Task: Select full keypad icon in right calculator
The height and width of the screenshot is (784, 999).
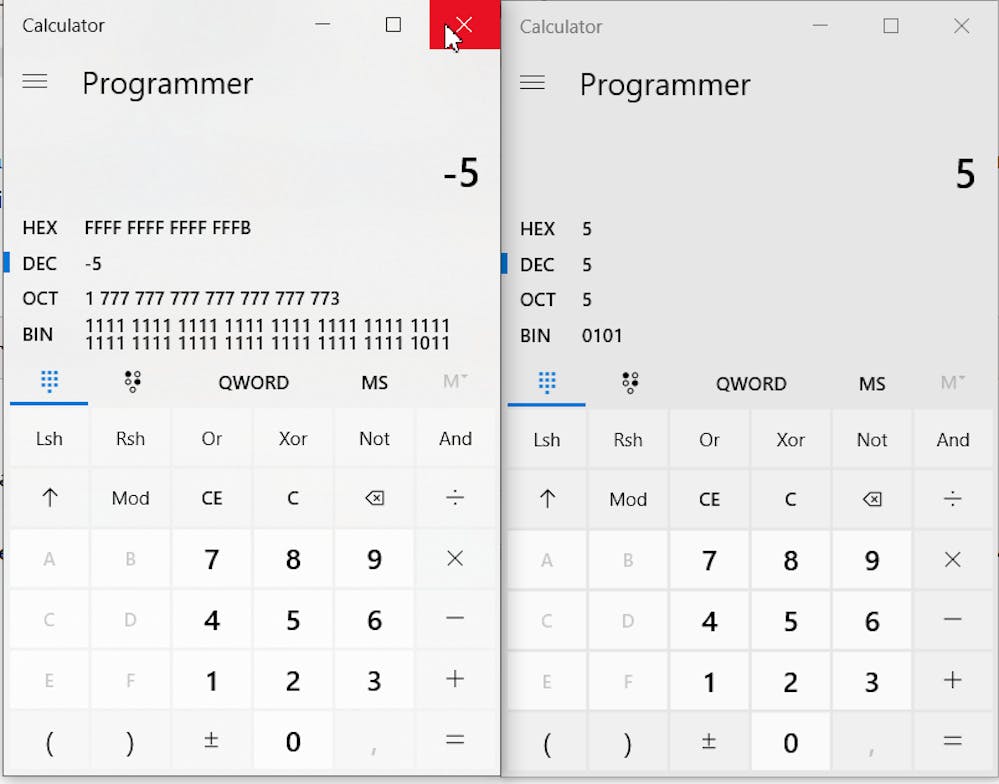Action: click(546, 382)
